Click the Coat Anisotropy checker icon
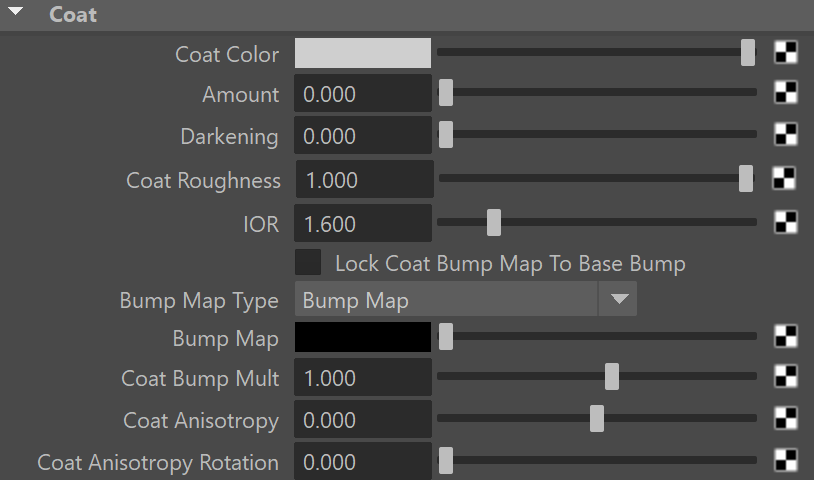 click(x=785, y=418)
